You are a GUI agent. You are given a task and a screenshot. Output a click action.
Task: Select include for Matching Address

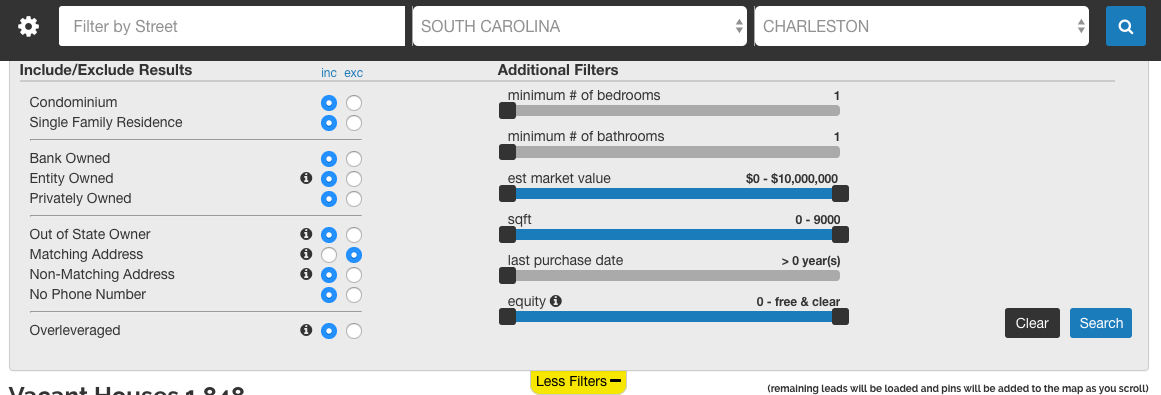click(x=329, y=255)
